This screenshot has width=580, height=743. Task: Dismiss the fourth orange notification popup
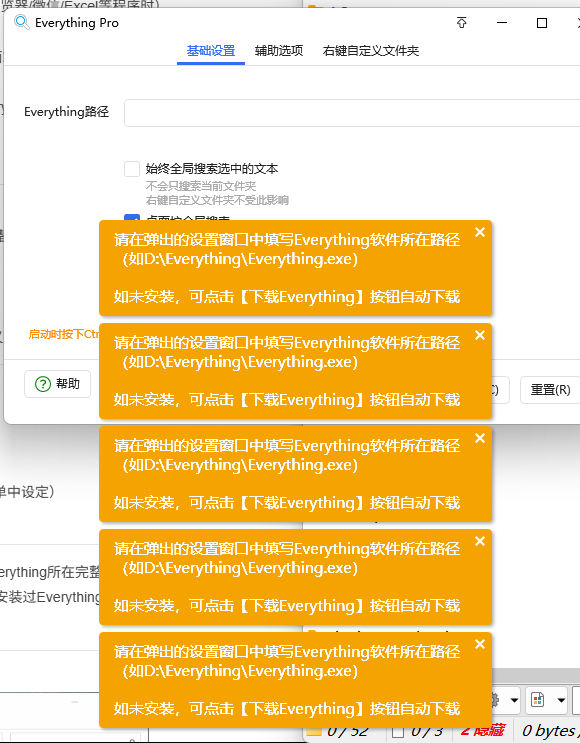point(480,541)
